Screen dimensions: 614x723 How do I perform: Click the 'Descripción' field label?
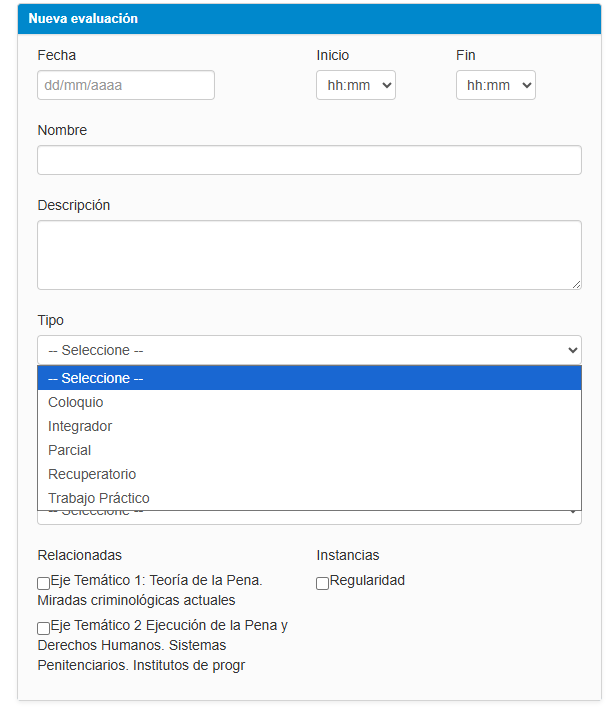pyautogui.click(x=74, y=205)
